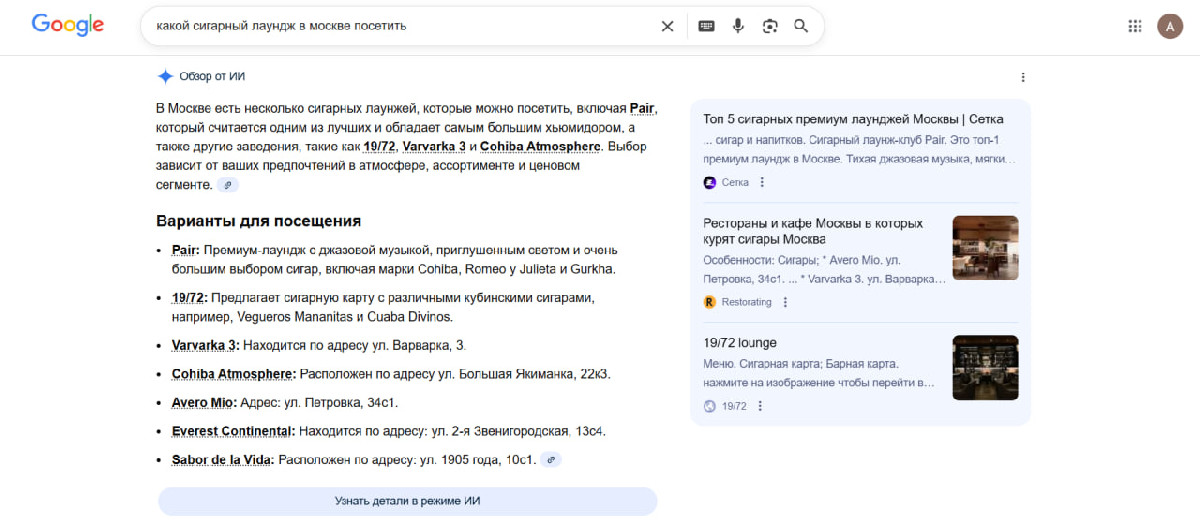Open three-dot menu next to Сетка source
1200x532 pixels.
762,182
